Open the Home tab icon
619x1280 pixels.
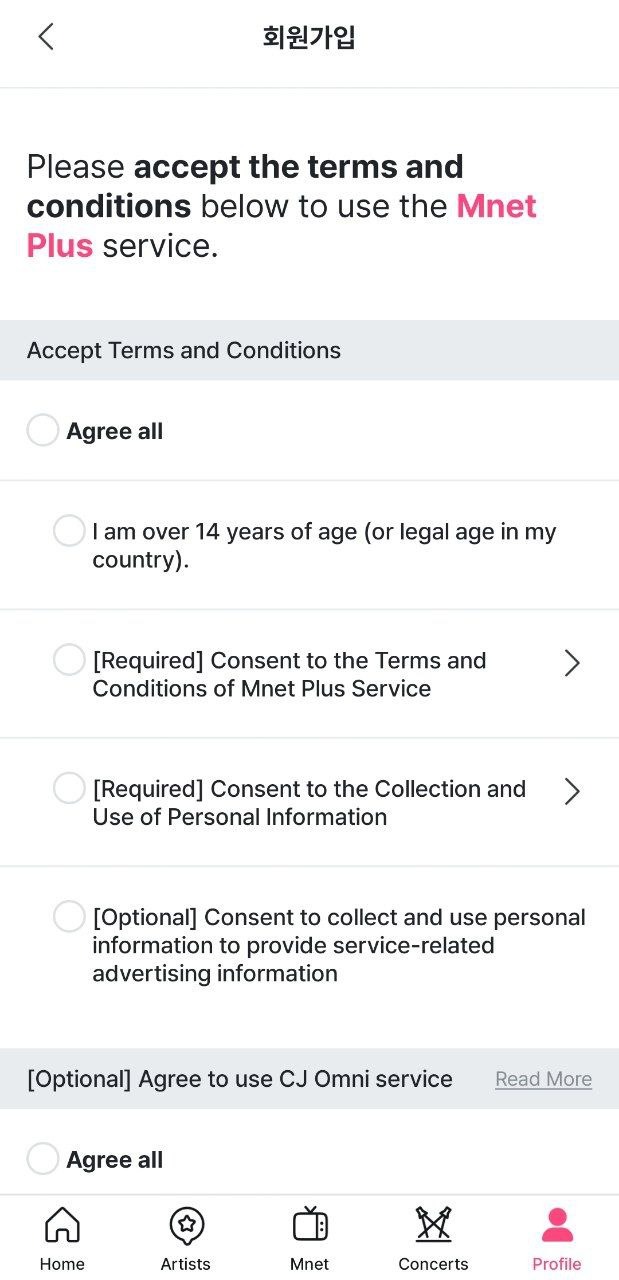point(62,1224)
